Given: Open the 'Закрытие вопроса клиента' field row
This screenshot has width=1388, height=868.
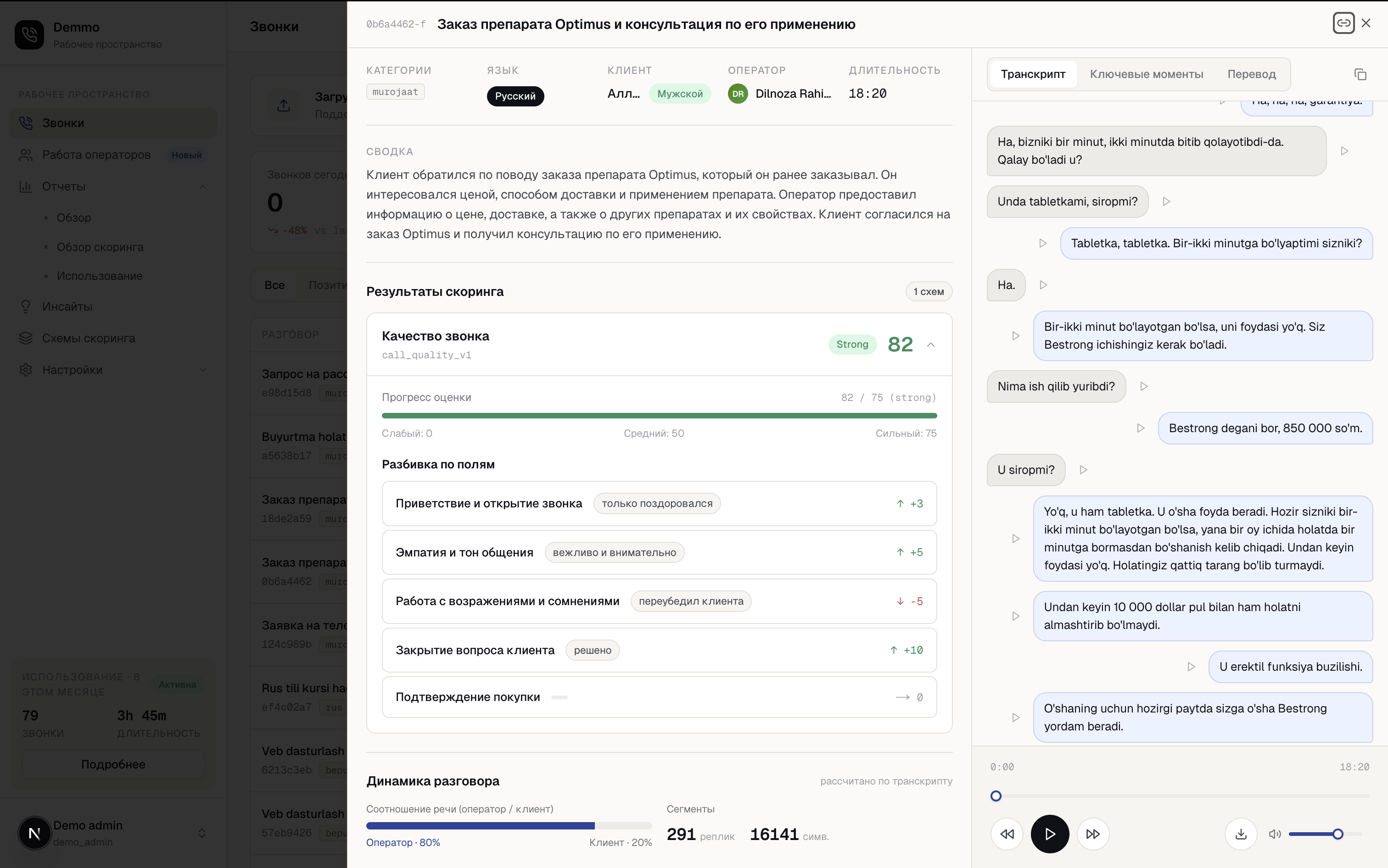Looking at the screenshot, I should point(659,650).
